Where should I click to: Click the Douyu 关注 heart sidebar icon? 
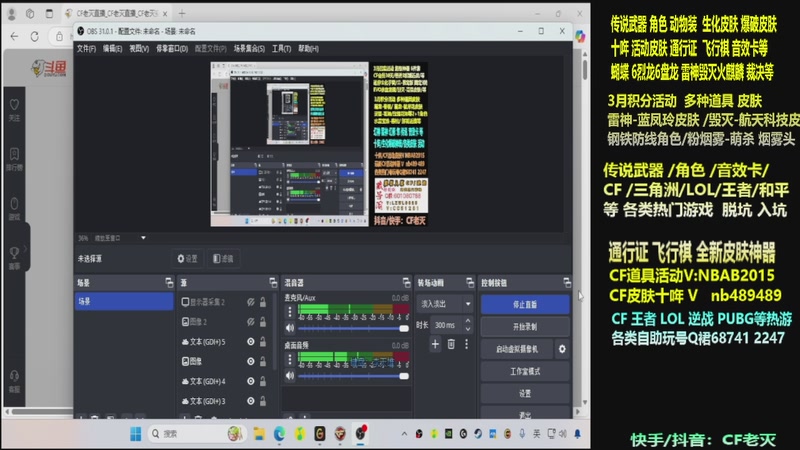(x=14, y=110)
